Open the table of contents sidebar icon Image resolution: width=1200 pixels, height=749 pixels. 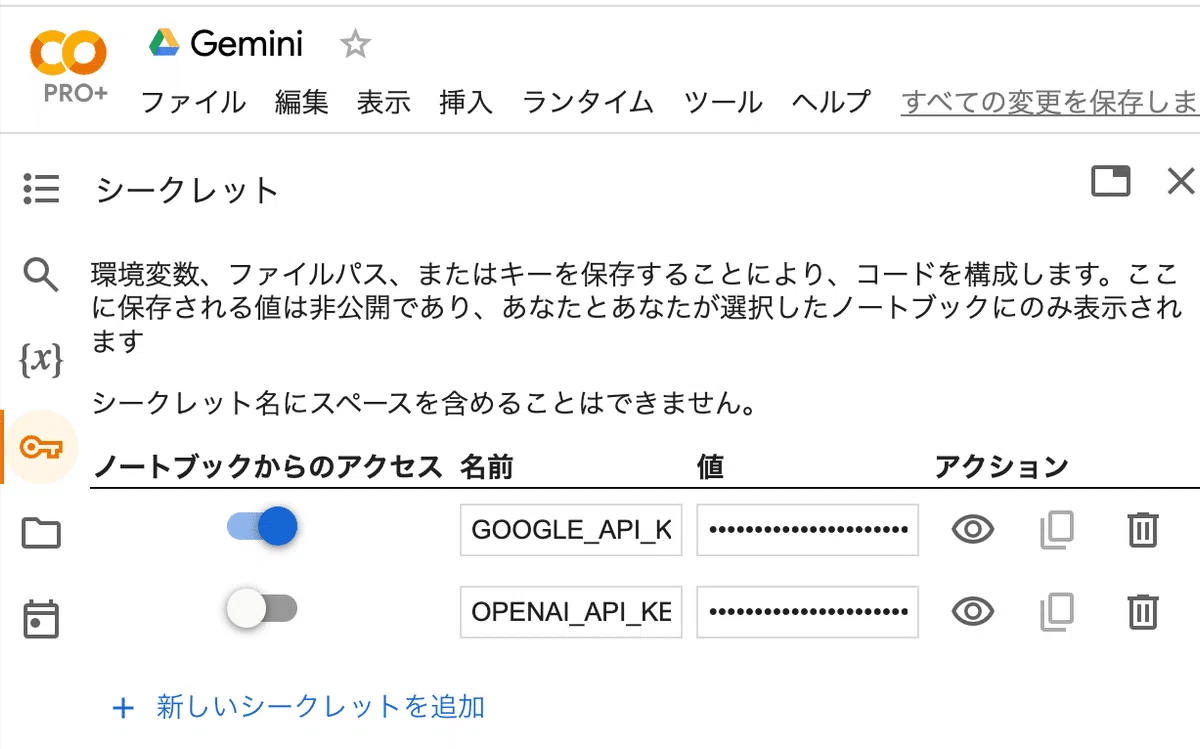[x=41, y=187]
